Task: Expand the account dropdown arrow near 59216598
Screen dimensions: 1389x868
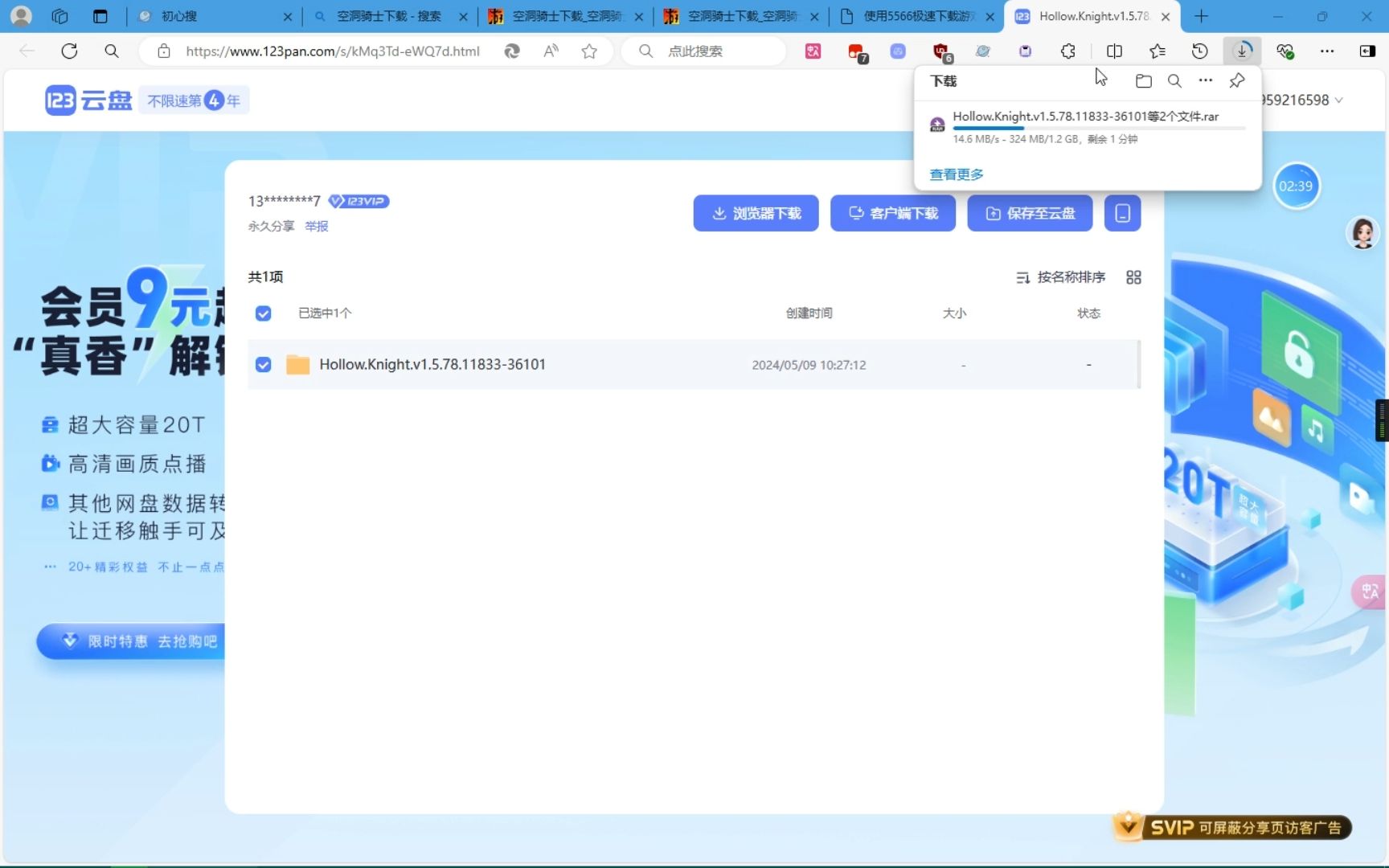Action: 1338,100
